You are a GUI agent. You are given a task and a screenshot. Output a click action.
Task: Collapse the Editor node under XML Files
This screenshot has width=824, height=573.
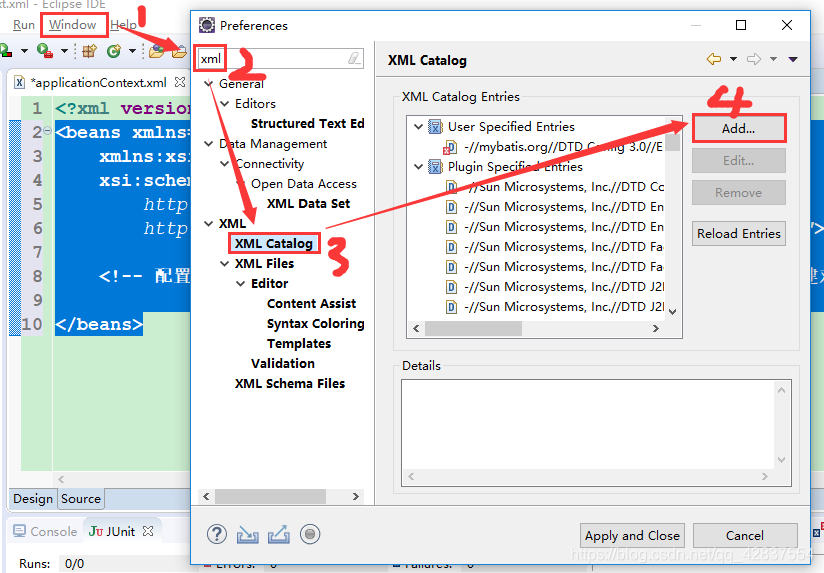coord(241,283)
